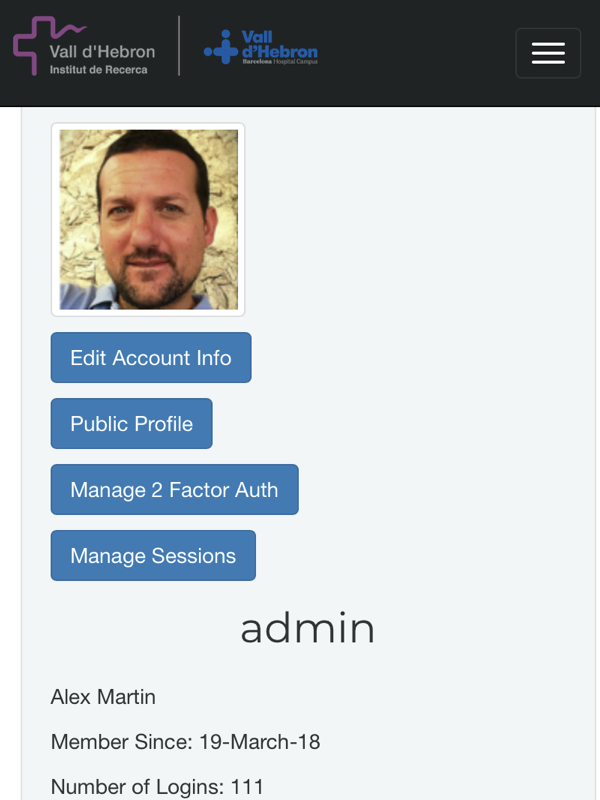Image resolution: width=600 pixels, height=800 pixels.
Task: Open the Manage Sessions page
Action: 153,555
